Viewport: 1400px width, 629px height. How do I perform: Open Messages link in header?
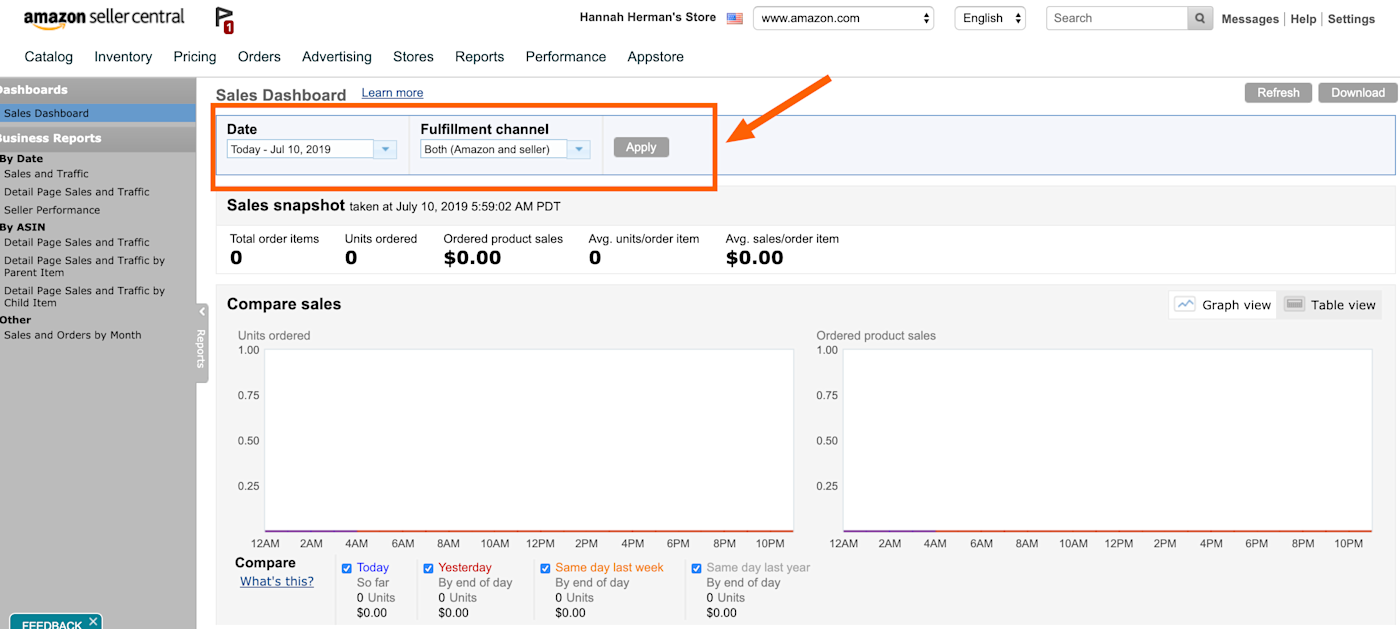[x=1250, y=19]
